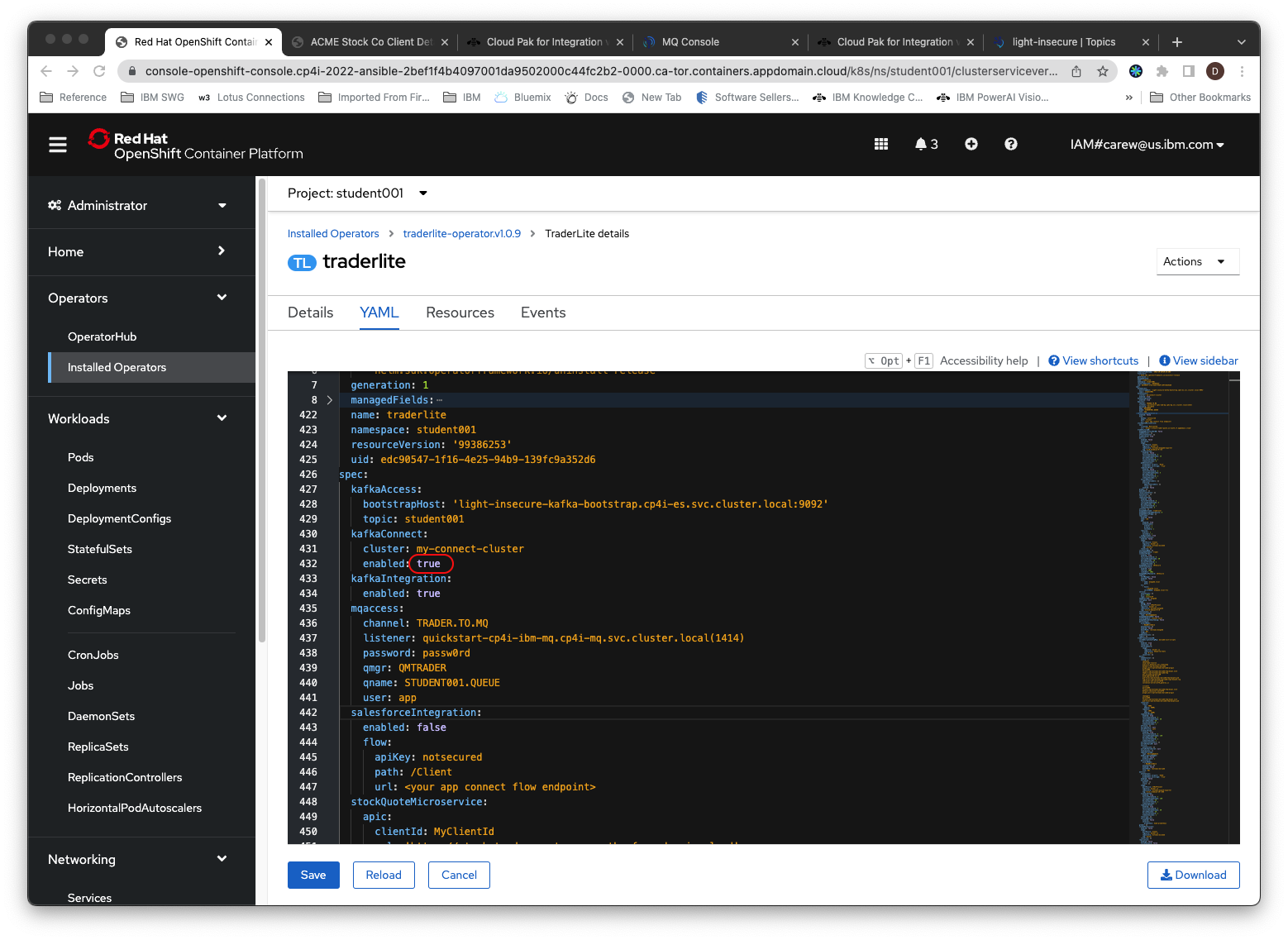1288x940 pixels.
Task: Open the hamburger navigation menu
Action: (x=58, y=145)
